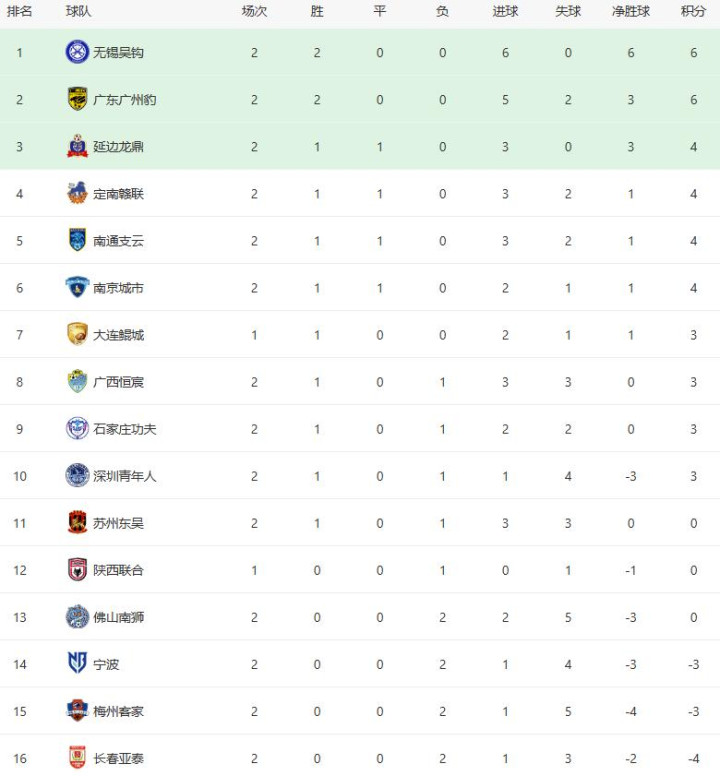720x776 pixels.
Task: Select the 梅州客家 team name
Action: pos(118,711)
